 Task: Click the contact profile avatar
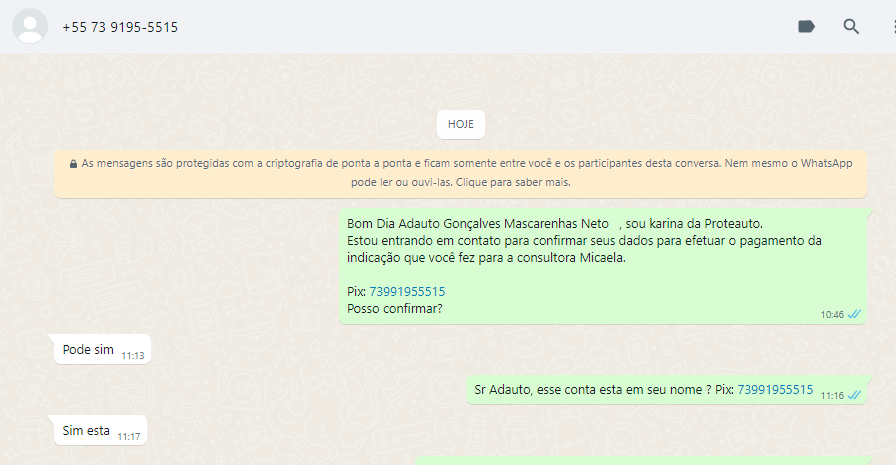[x=30, y=27]
